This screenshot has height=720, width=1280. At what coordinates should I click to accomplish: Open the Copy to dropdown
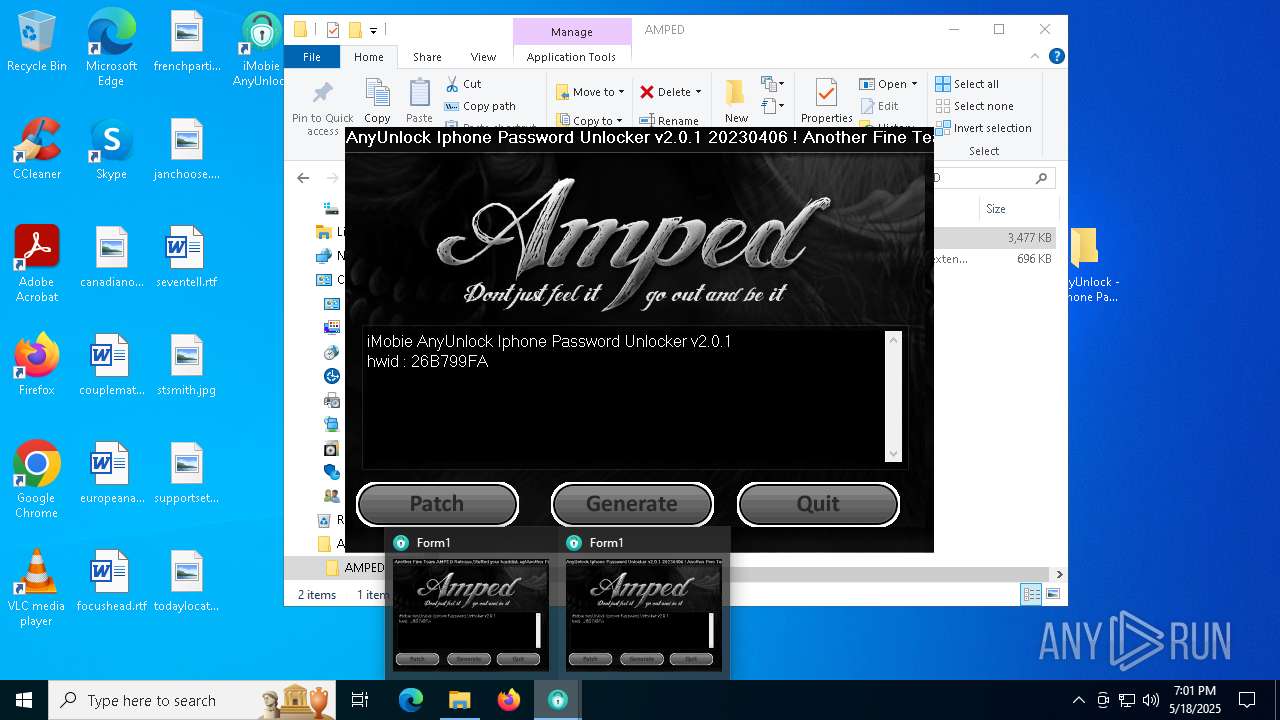click(590, 120)
